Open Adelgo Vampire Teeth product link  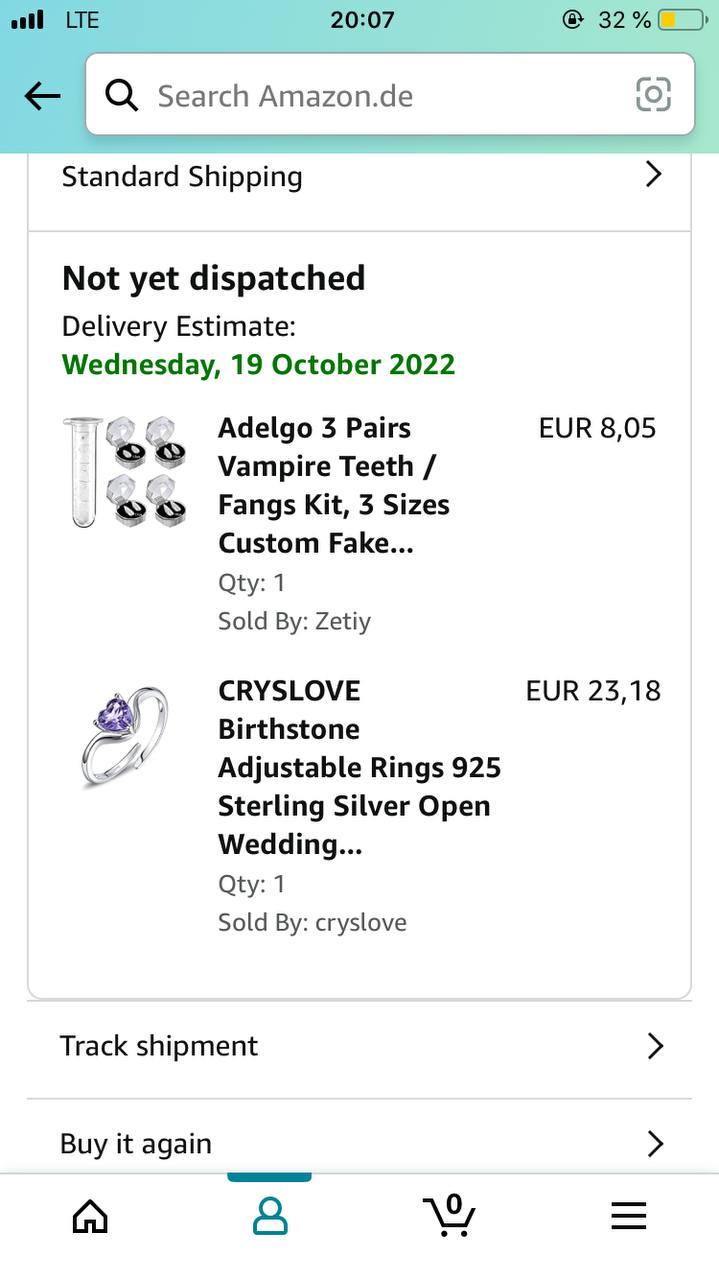point(334,485)
